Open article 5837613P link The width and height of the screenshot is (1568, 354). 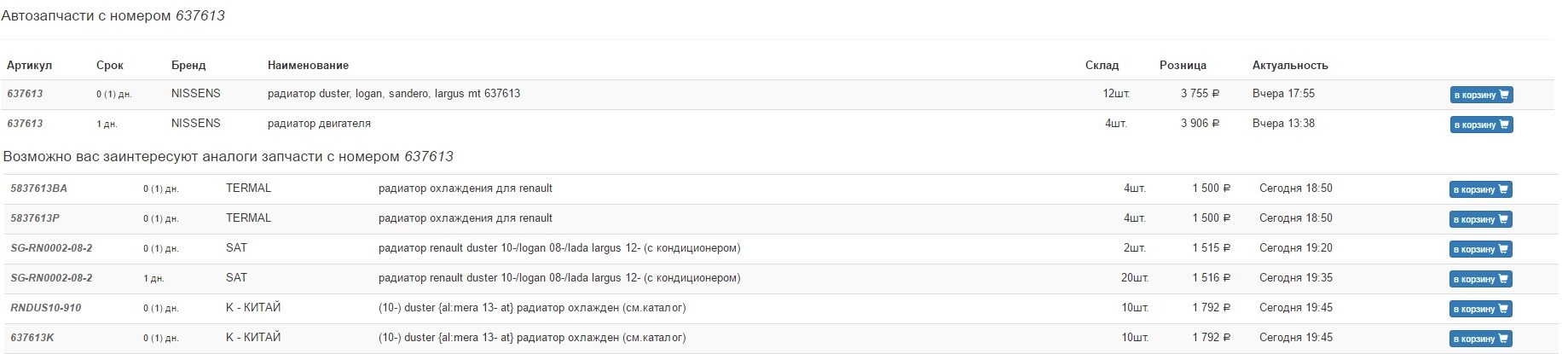[35, 218]
